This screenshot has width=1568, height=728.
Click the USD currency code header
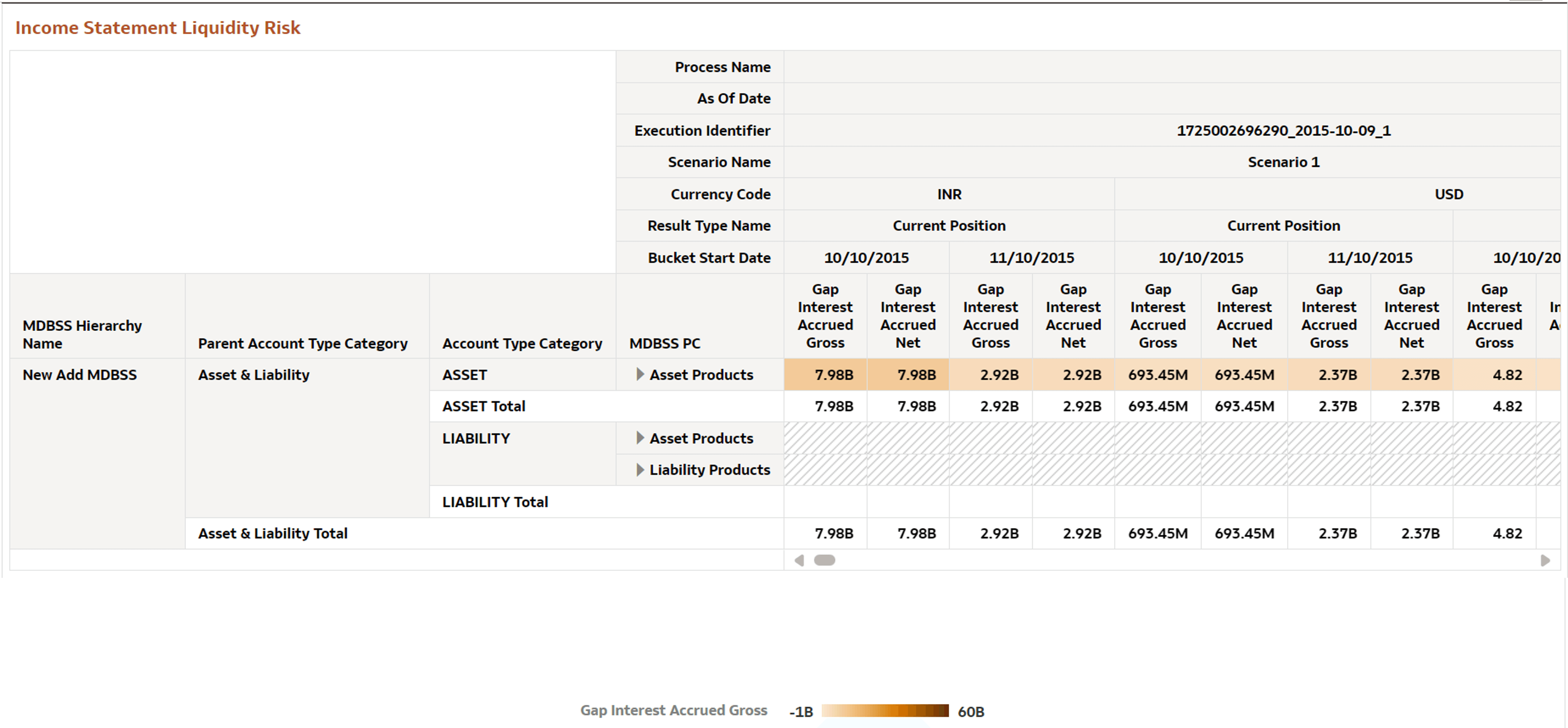(1450, 193)
